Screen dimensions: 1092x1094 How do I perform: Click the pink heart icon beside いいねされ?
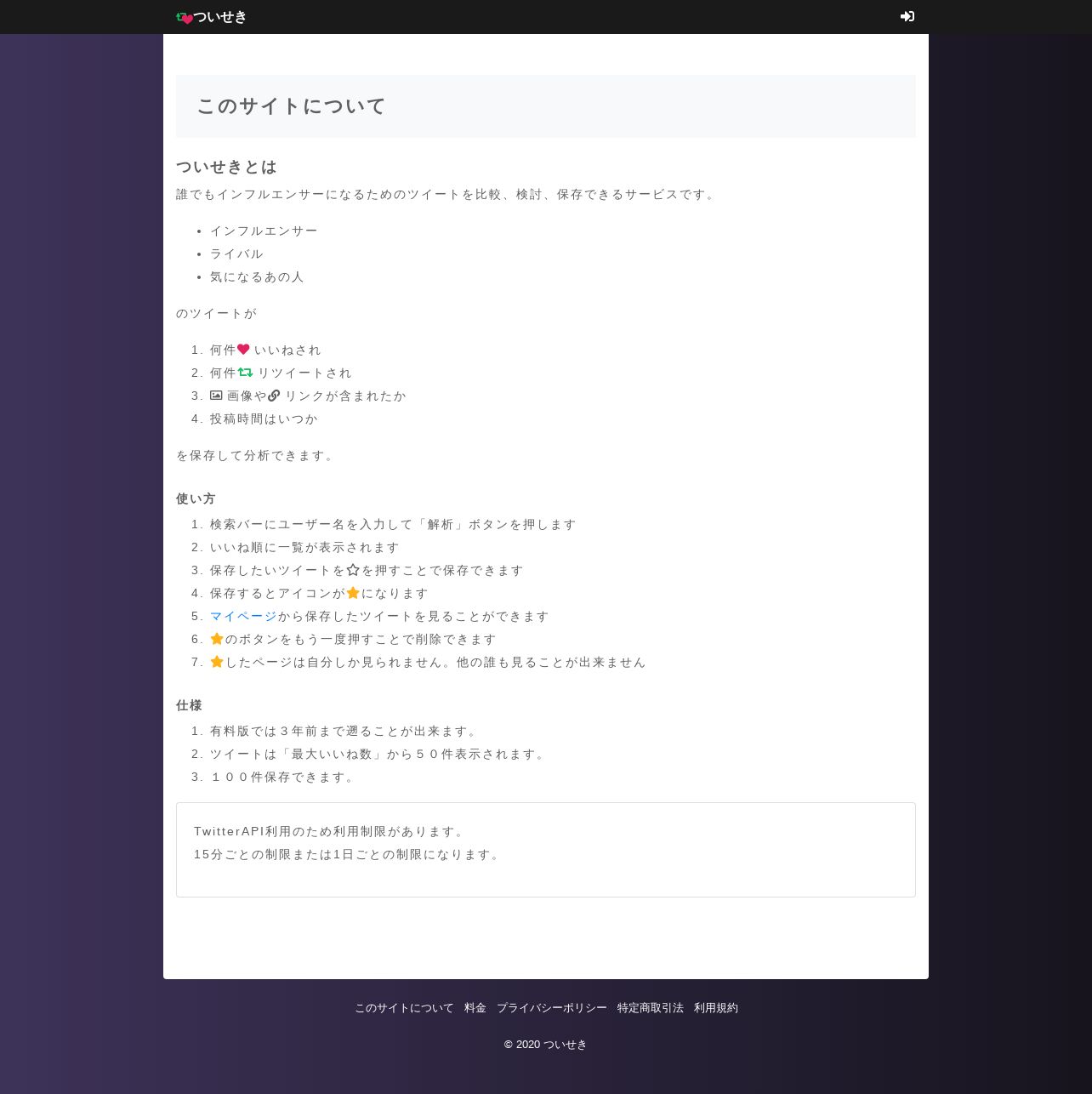(243, 349)
